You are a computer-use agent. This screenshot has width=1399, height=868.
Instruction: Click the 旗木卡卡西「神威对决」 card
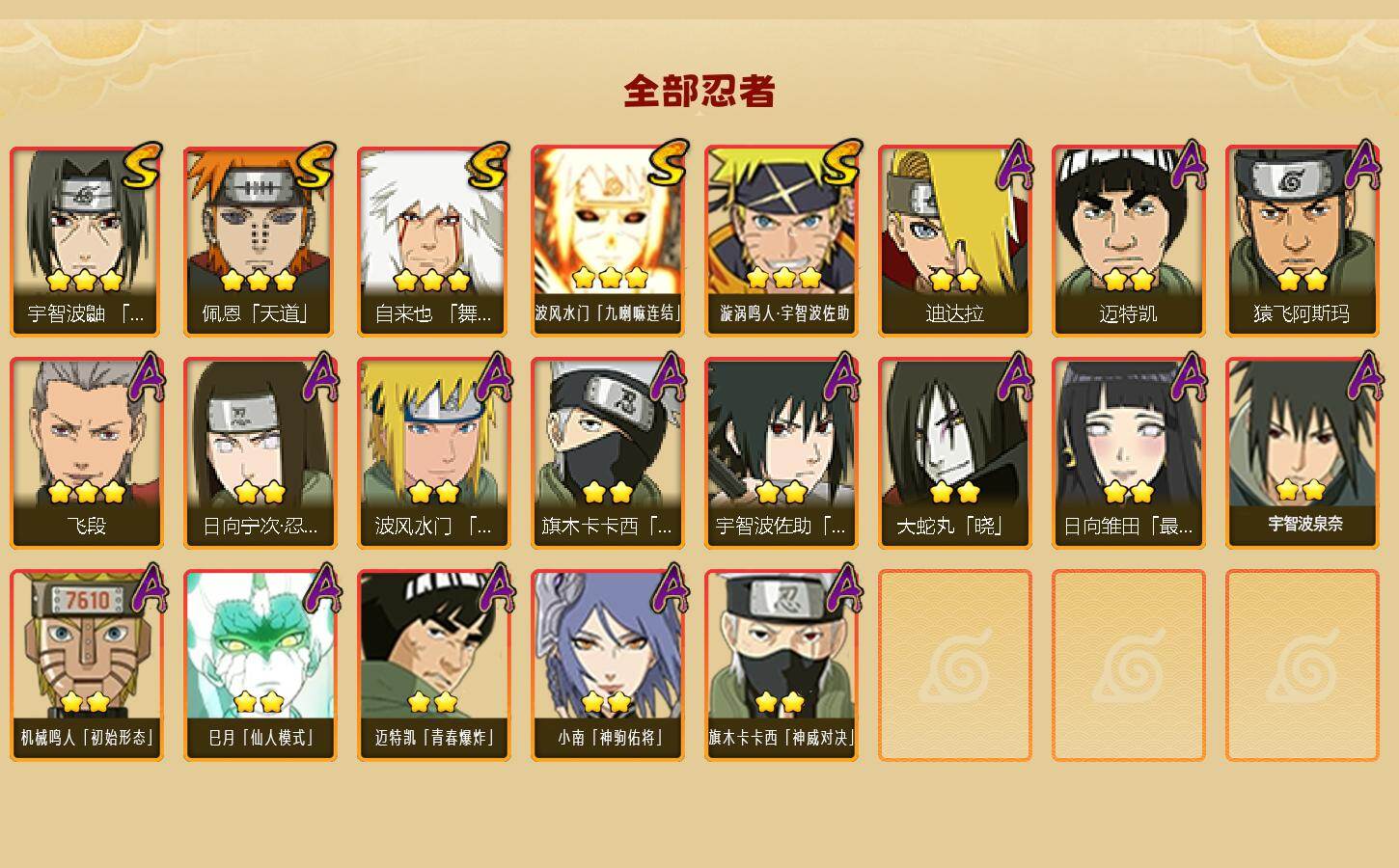coord(781,665)
